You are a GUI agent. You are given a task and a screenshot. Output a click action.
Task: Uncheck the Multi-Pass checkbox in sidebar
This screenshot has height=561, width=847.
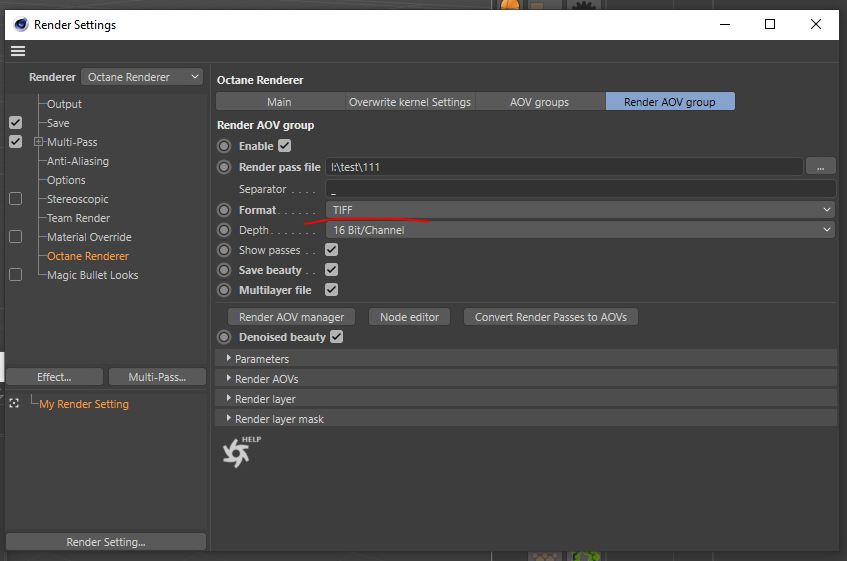click(x=16, y=141)
